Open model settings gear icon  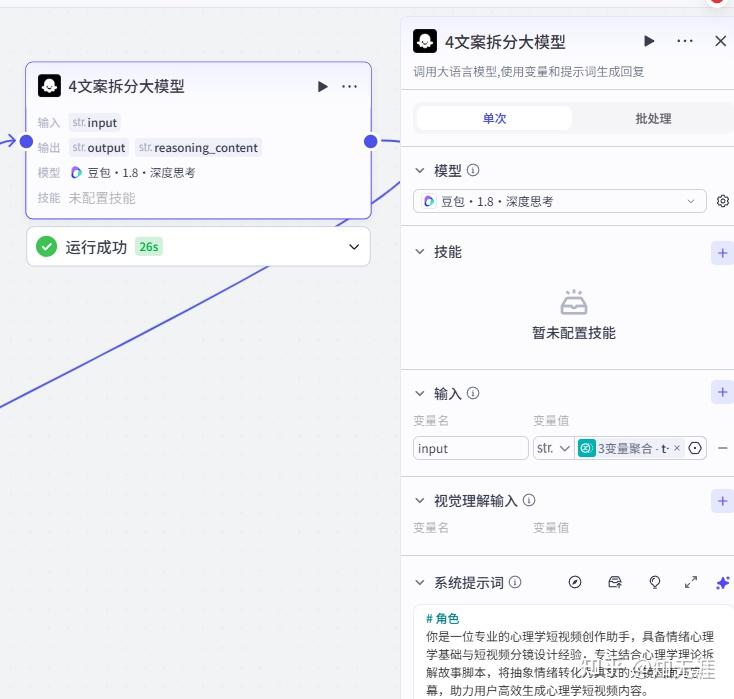pos(722,201)
